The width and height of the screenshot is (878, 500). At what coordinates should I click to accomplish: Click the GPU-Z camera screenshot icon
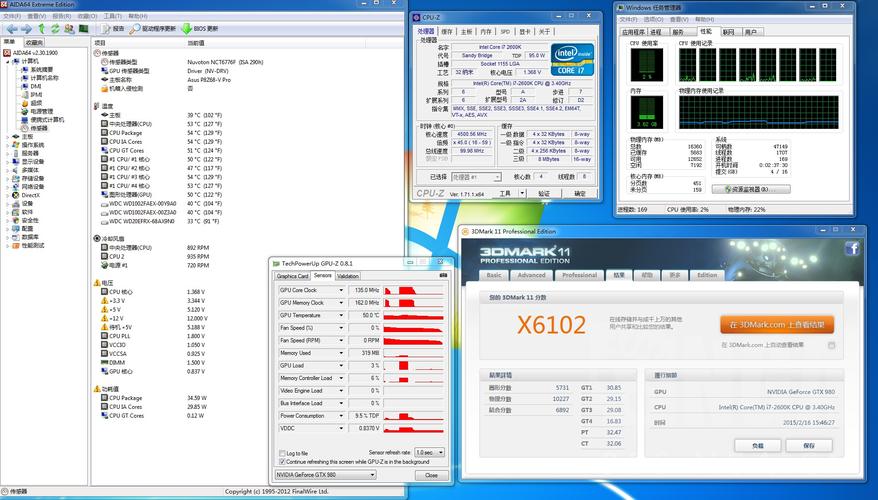click(443, 275)
